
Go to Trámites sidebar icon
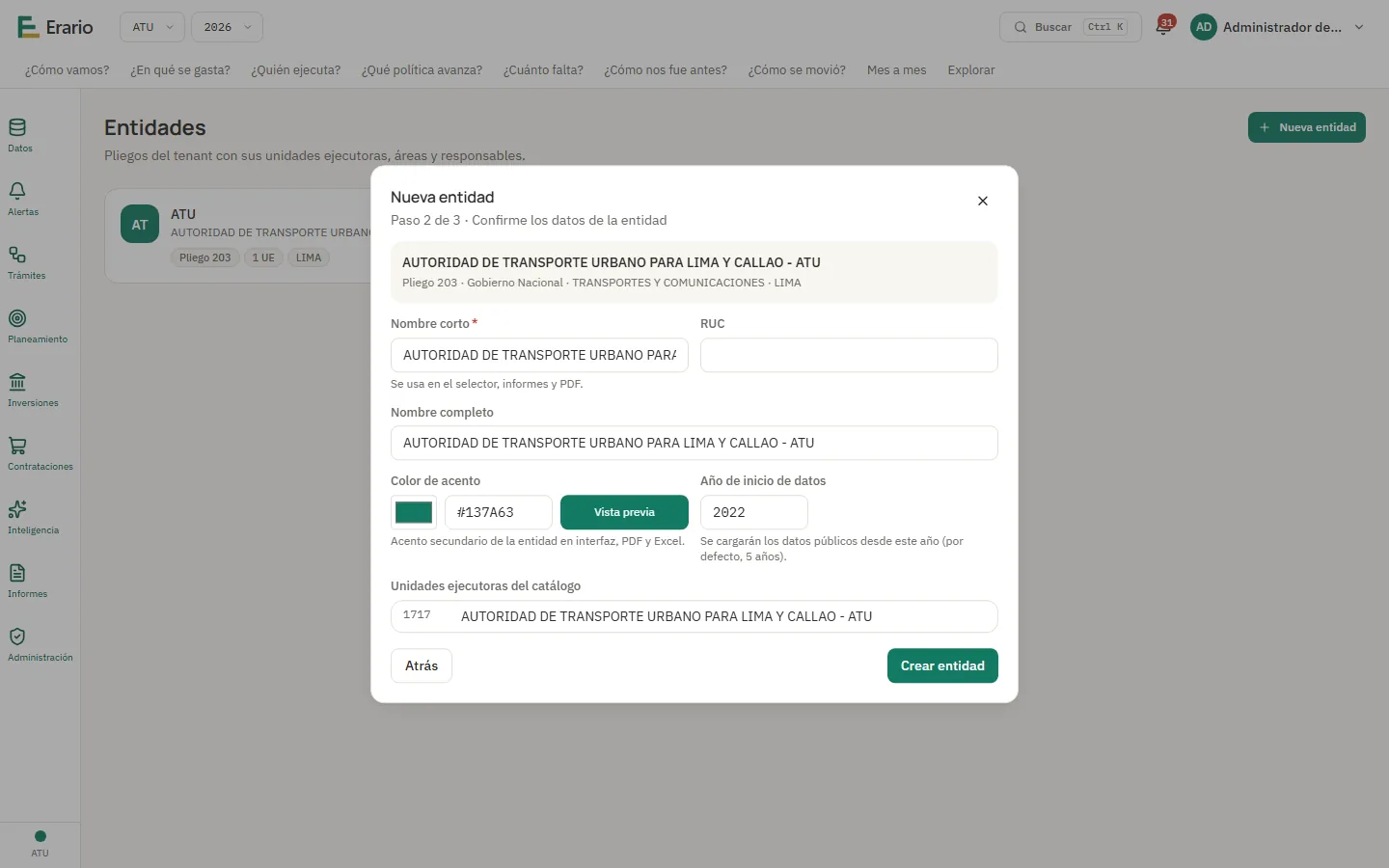(x=17, y=255)
